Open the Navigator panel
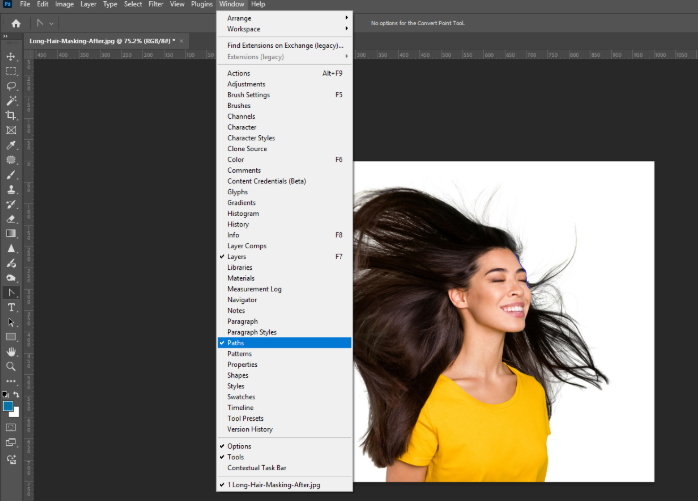 (x=284, y=300)
